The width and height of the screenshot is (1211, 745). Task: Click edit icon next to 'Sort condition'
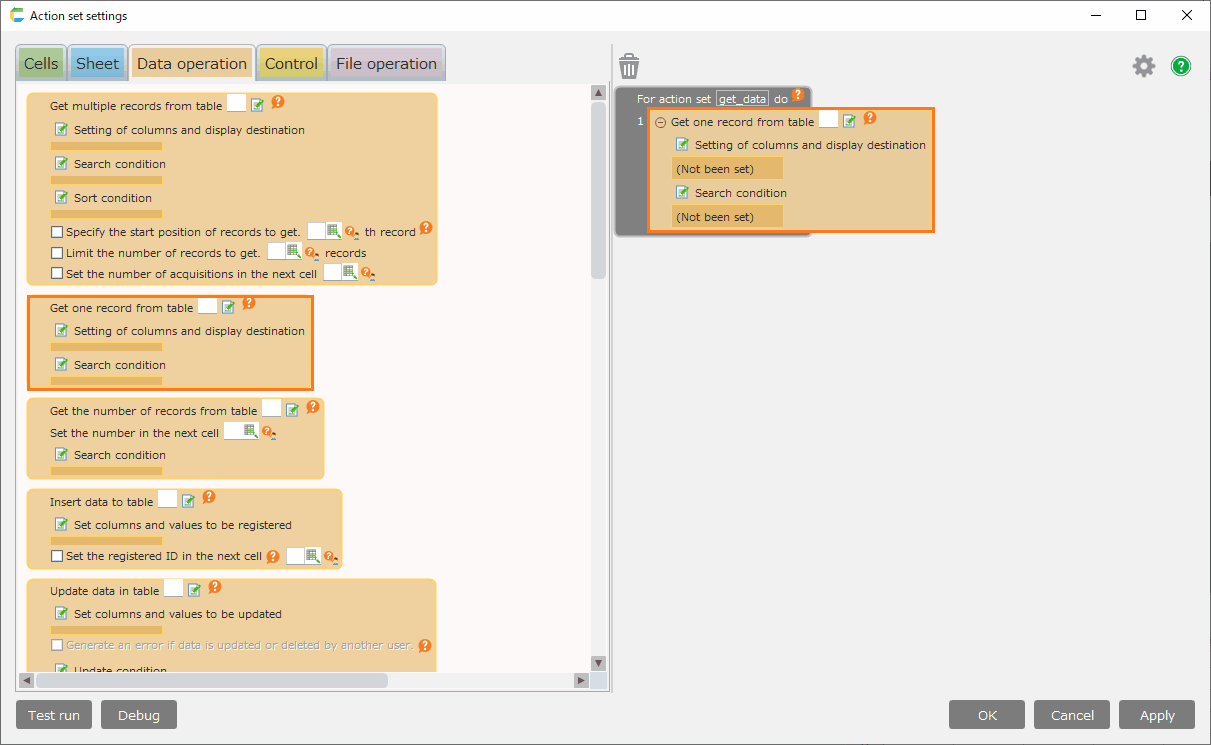[61, 197]
